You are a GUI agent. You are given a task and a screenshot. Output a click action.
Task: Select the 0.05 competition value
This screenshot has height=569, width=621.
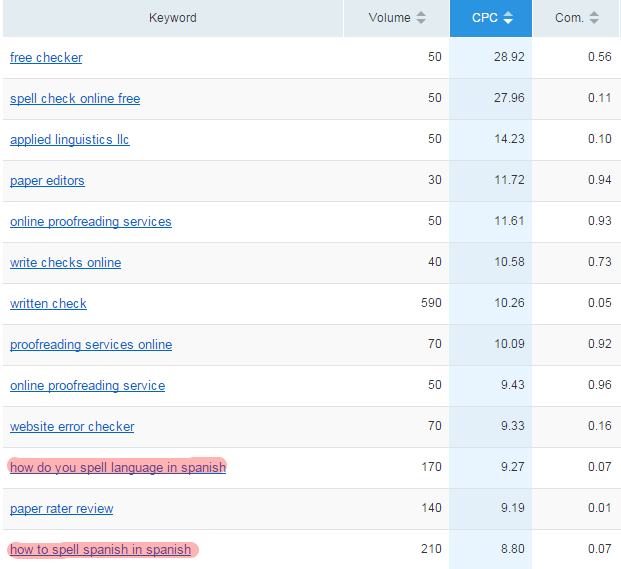[600, 303]
